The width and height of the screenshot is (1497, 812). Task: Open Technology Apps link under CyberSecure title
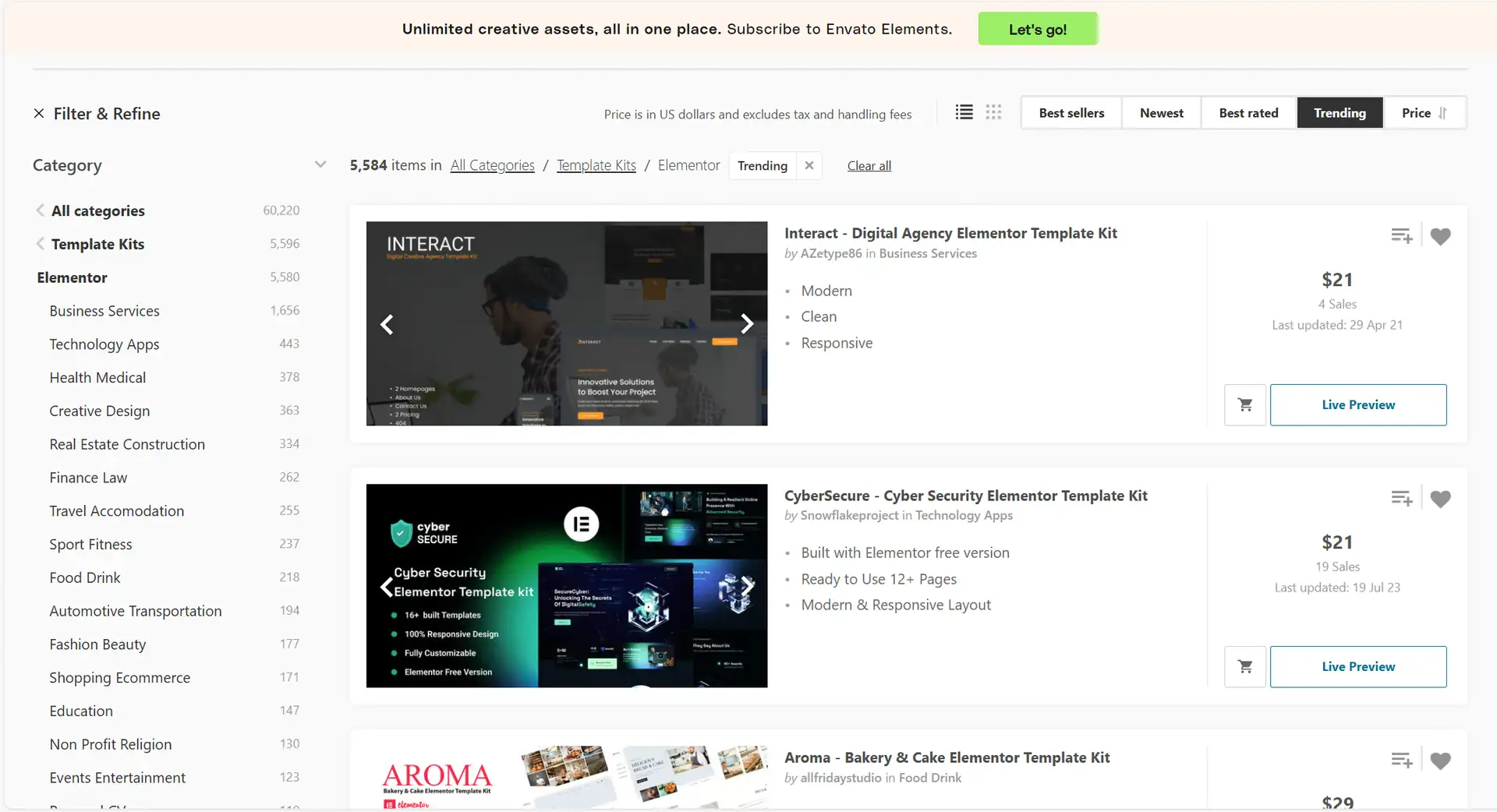point(964,515)
